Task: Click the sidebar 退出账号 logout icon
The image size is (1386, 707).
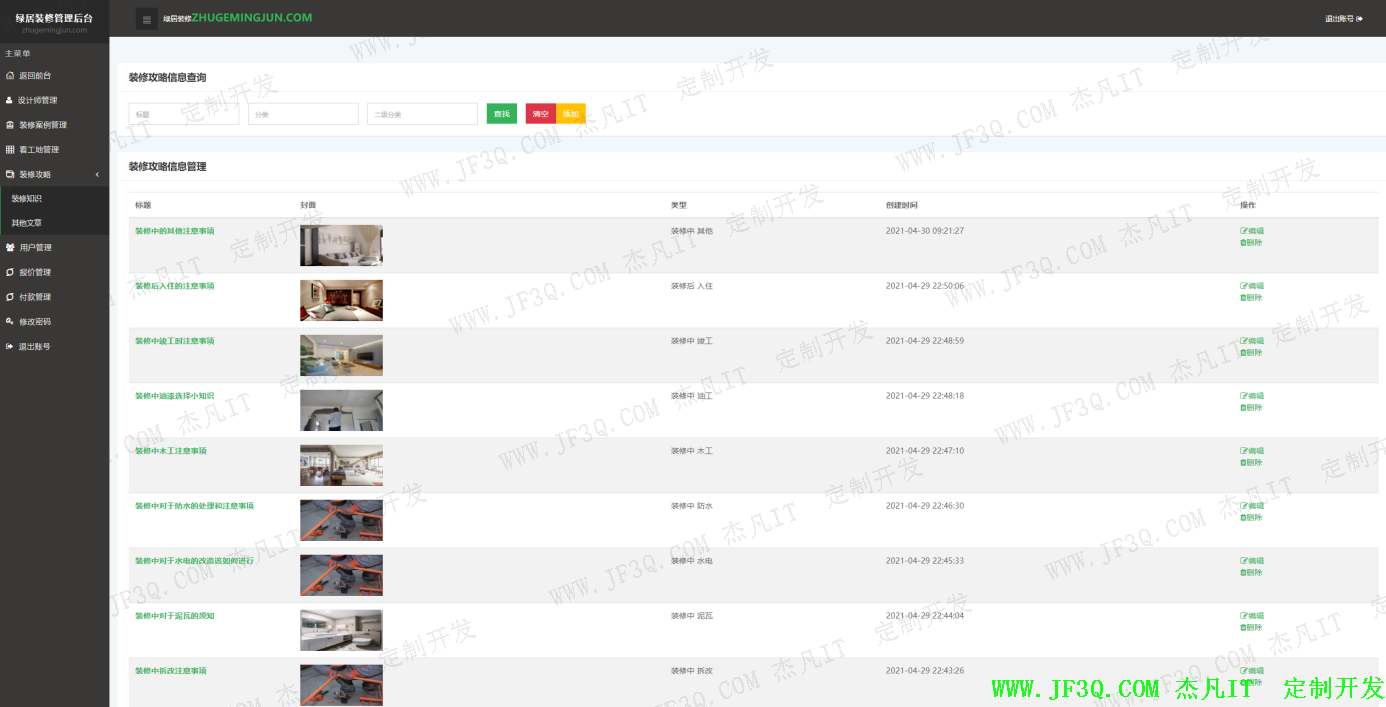Action: pyautogui.click(x=10, y=347)
